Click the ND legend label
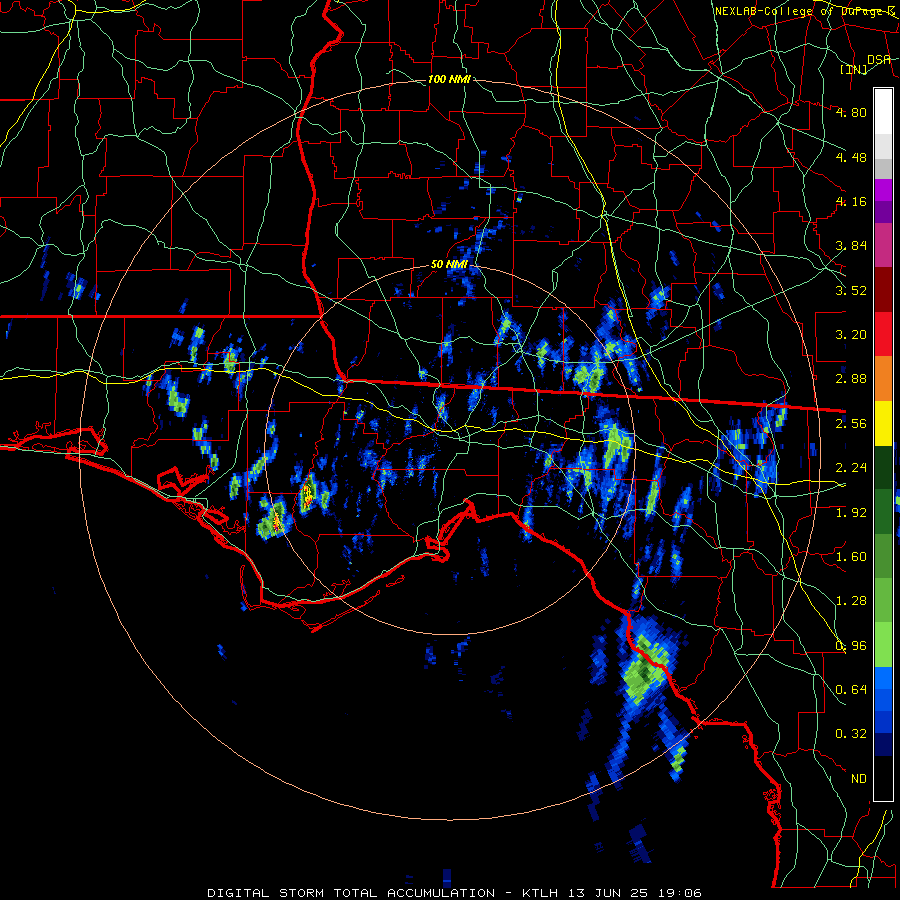This screenshot has width=900, height=900. coord(859,779)
